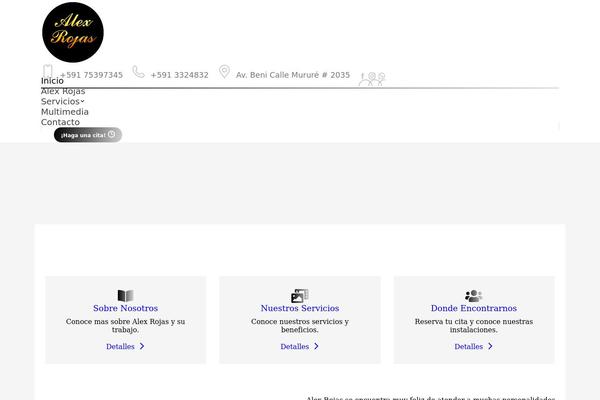The height and width of the screenshot is (400, 600).
Task: Click the mobile number +591 75397345
Action: [91, 75]
